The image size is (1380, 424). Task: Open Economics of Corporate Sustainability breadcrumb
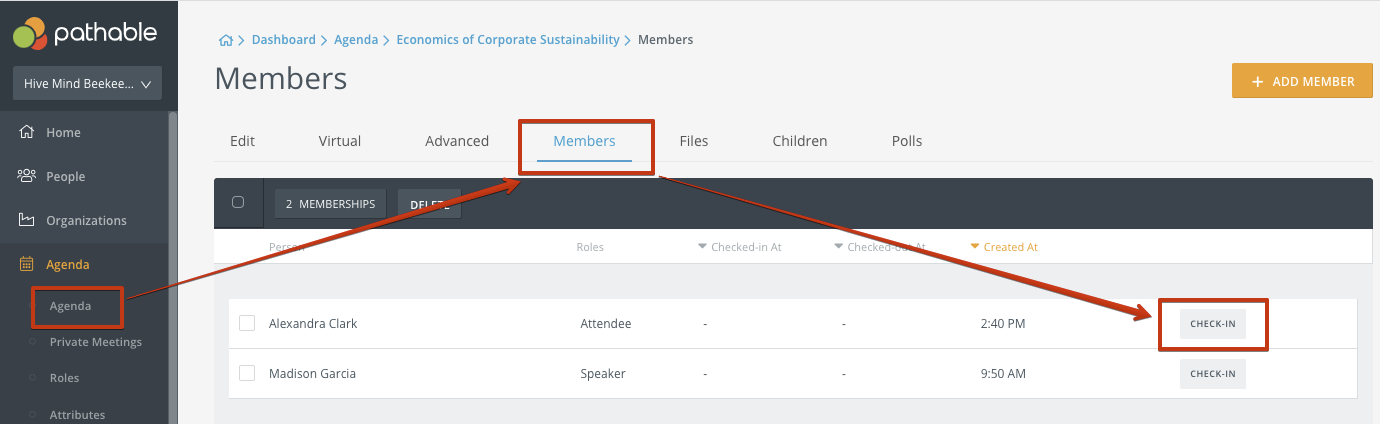(x=508, y=40)
